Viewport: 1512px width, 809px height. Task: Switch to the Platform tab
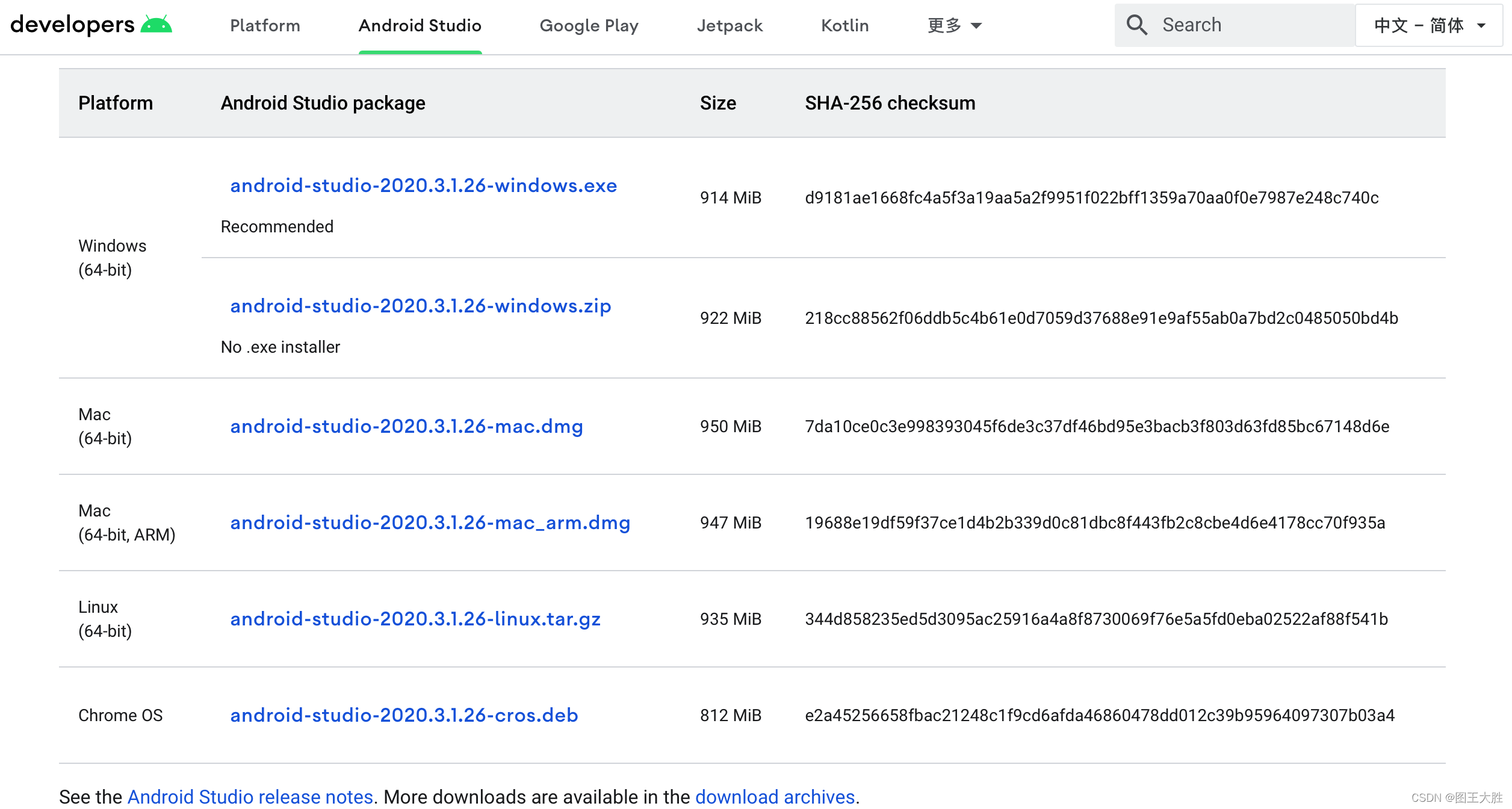265,25
